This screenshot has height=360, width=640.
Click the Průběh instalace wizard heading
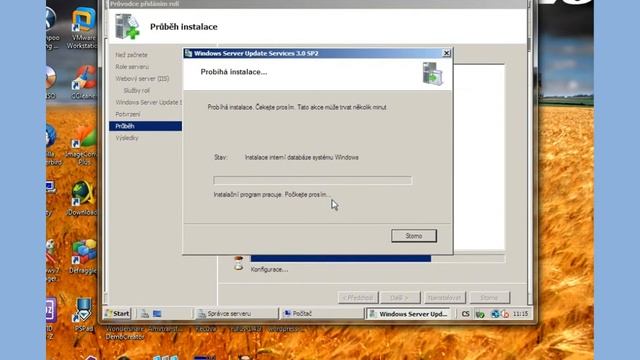click(x=184, y=27)
